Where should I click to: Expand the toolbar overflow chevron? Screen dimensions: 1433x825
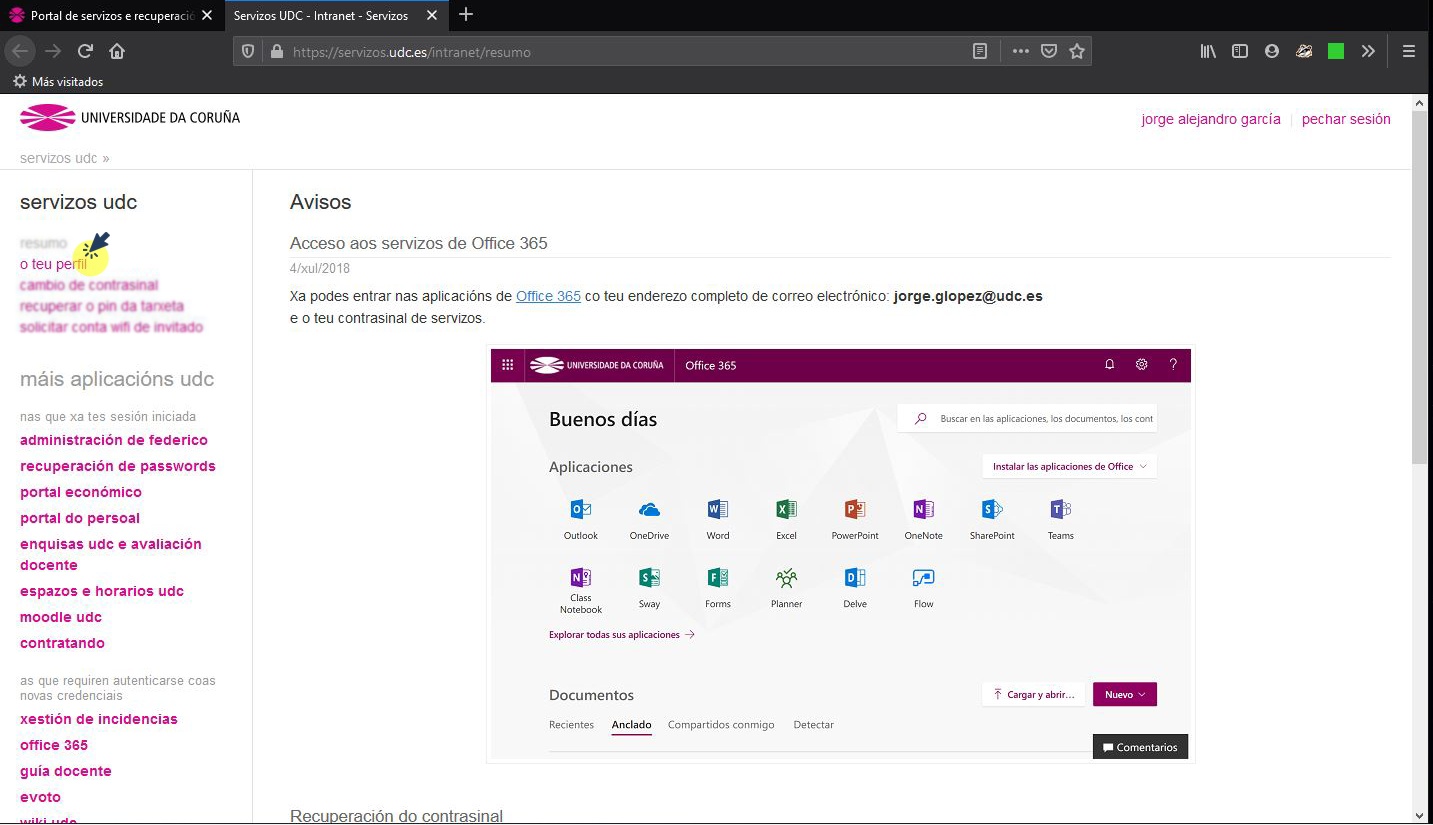[x=1368, y=51]
